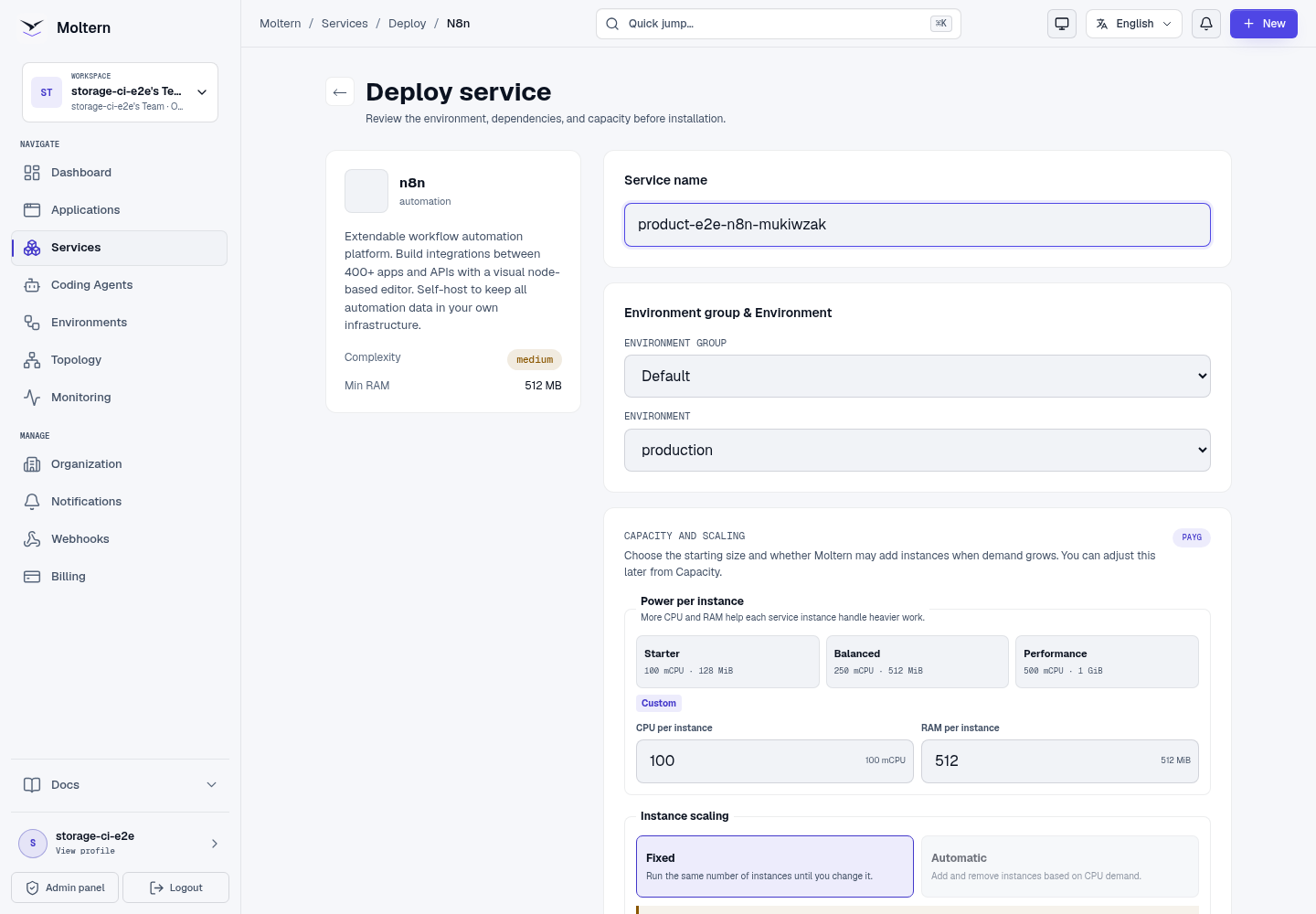Open the Environment dropdown showing production
Viewport: 1316px width, 914px height.
click(x=918, y=451)
